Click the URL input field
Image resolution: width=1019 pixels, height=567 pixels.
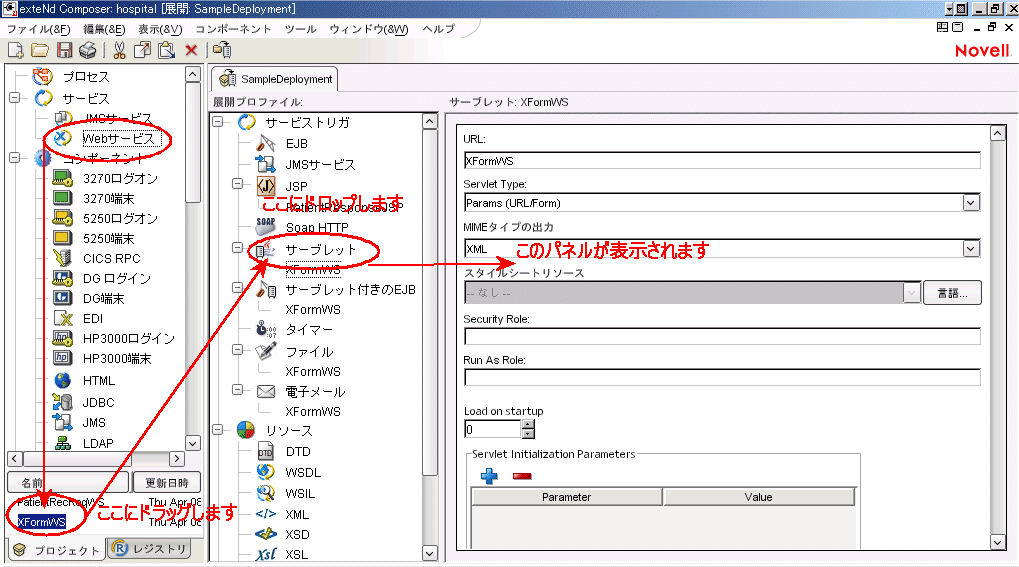click(722, 161)
